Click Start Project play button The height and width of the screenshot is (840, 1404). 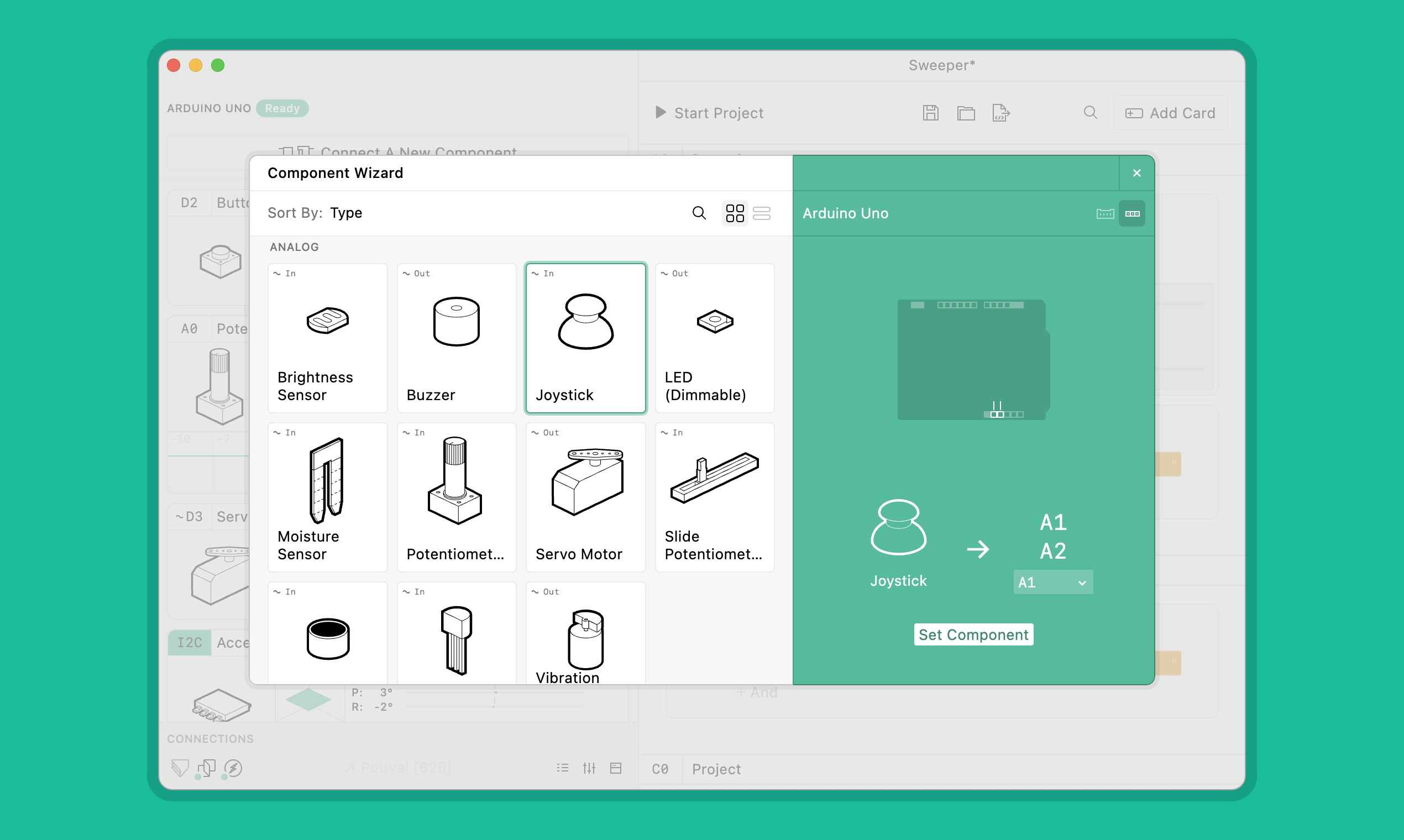point(660,112)
